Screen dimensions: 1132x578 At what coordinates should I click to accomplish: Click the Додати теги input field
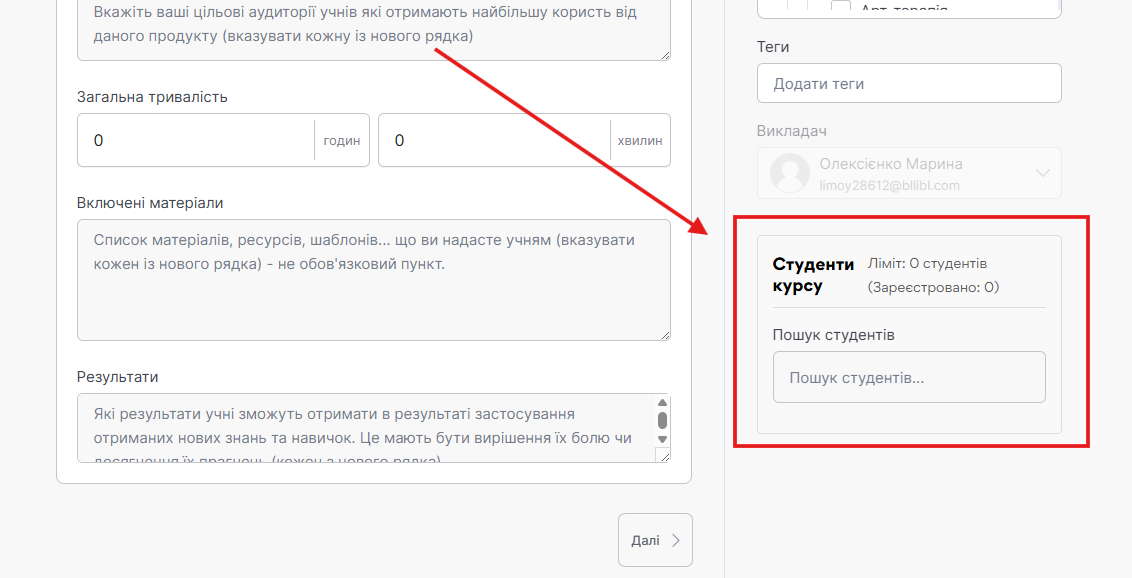click(908, 84)
